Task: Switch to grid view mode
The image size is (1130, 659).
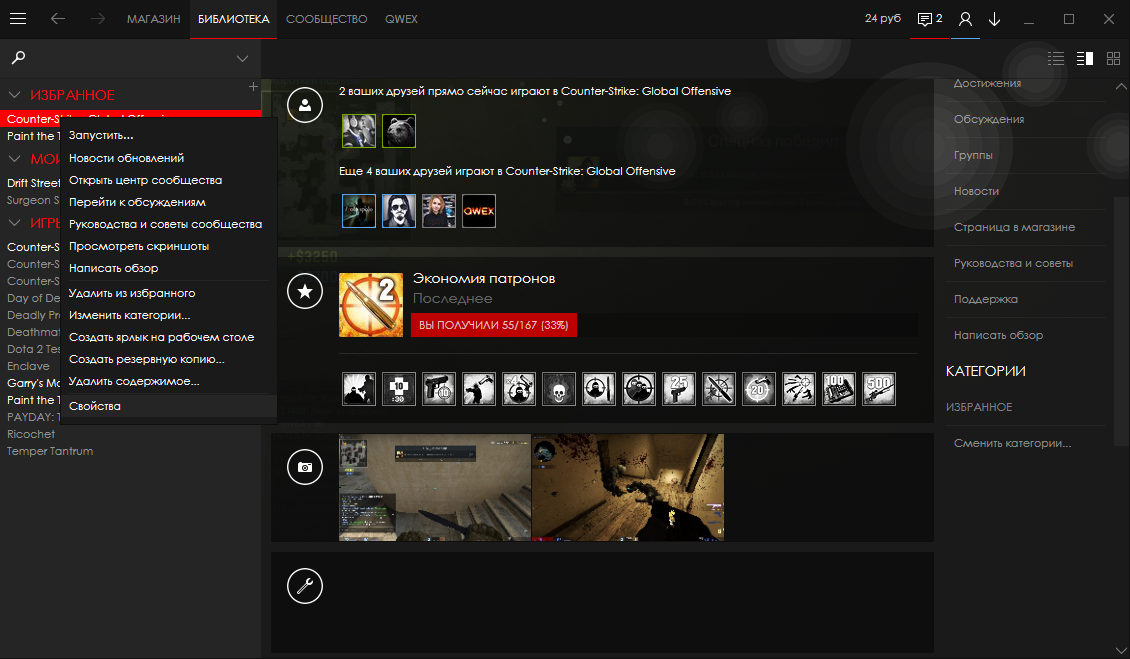Action: pos(1113,58)
